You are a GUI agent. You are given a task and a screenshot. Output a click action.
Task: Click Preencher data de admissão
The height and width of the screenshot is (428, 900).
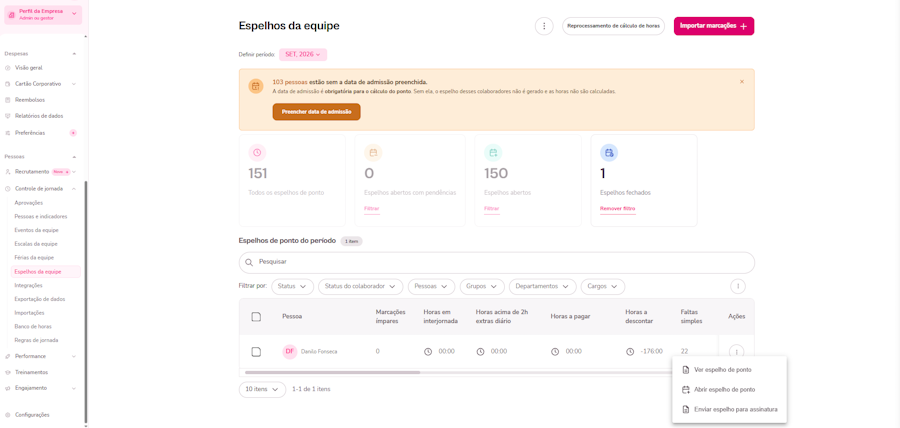point(316,112)
